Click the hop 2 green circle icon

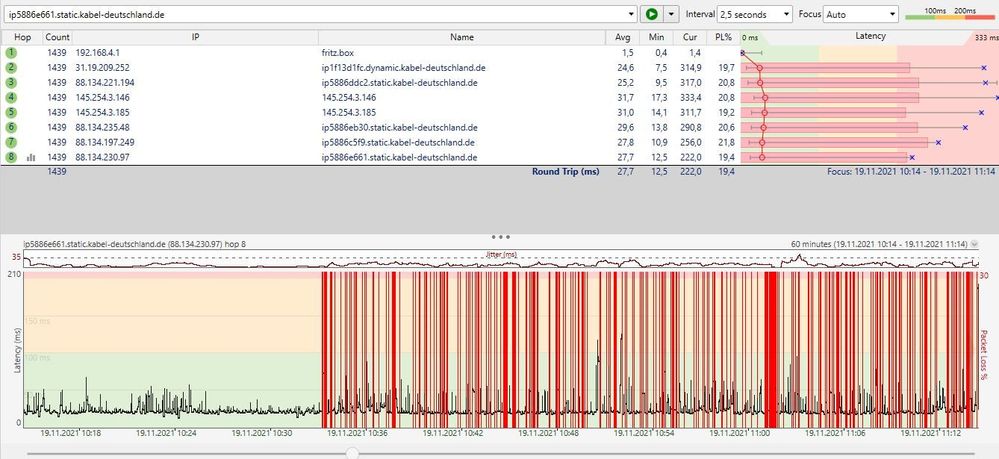11,67
